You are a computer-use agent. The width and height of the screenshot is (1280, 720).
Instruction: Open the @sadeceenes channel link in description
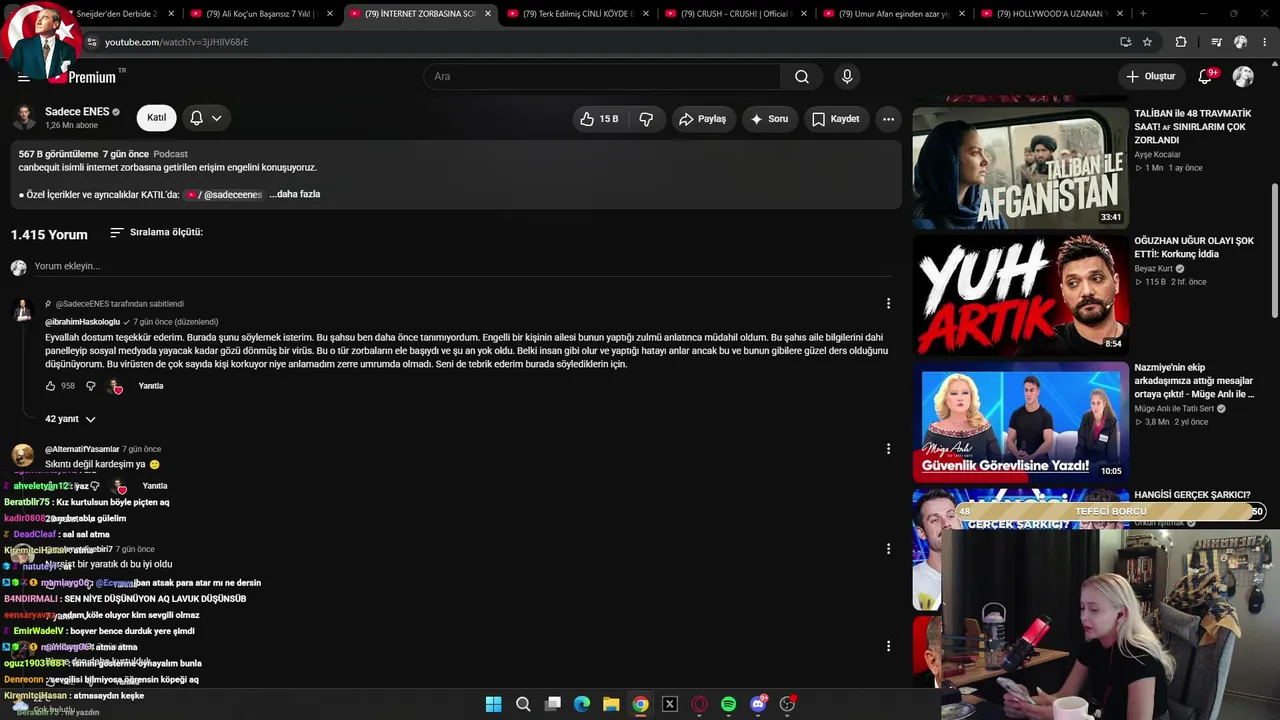pos(225,195)
